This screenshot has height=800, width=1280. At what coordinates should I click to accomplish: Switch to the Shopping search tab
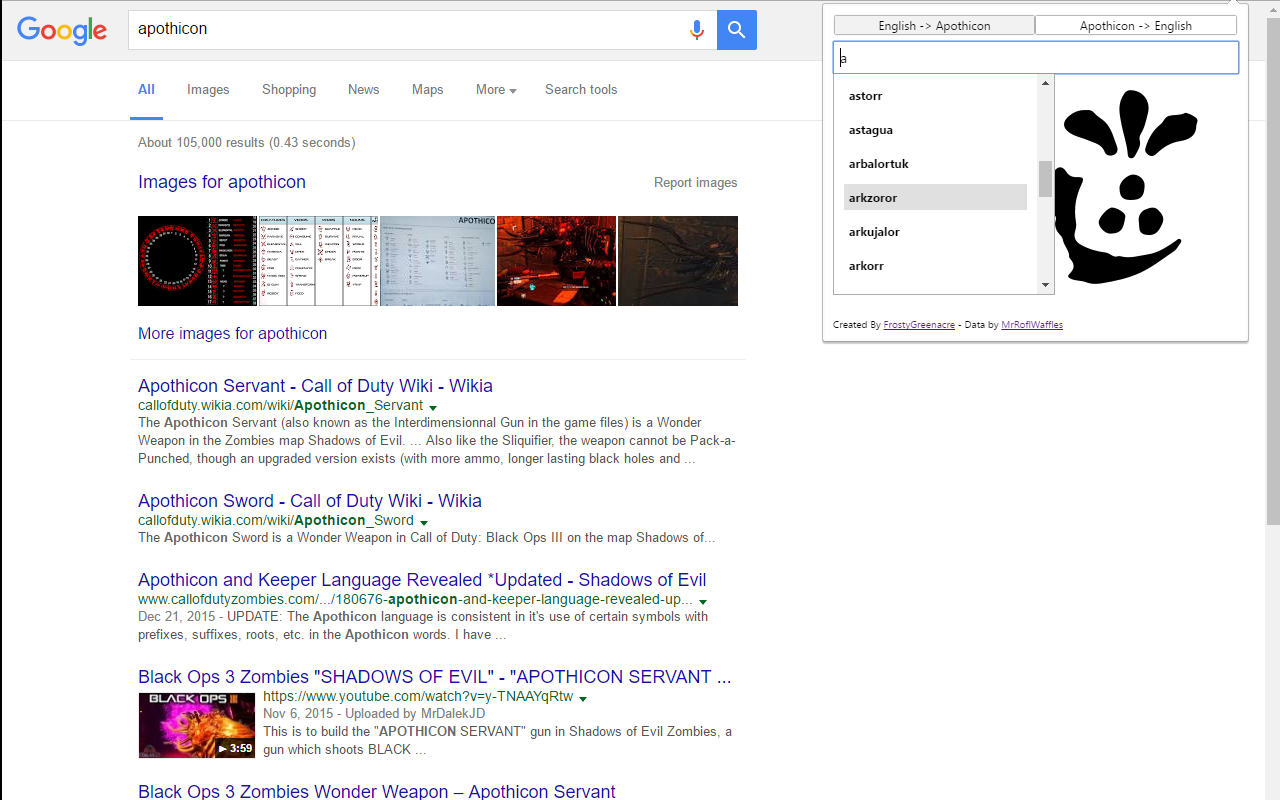click(289, 90)
